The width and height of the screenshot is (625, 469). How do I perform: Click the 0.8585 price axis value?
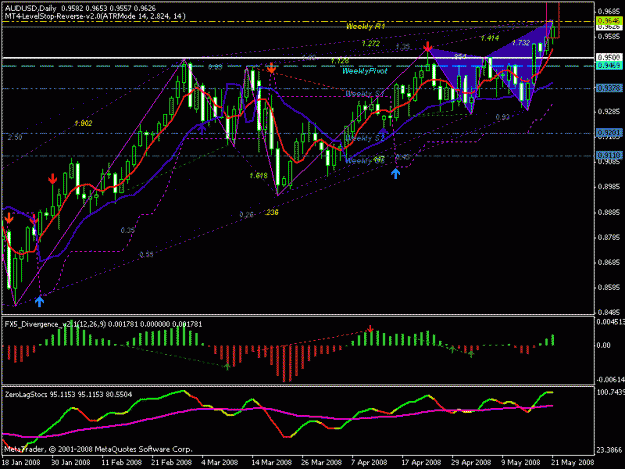click(x=609, y=287)
